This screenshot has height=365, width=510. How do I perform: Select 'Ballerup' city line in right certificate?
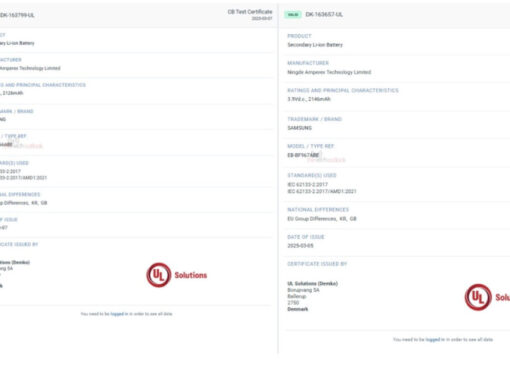(x=297, y=296)
